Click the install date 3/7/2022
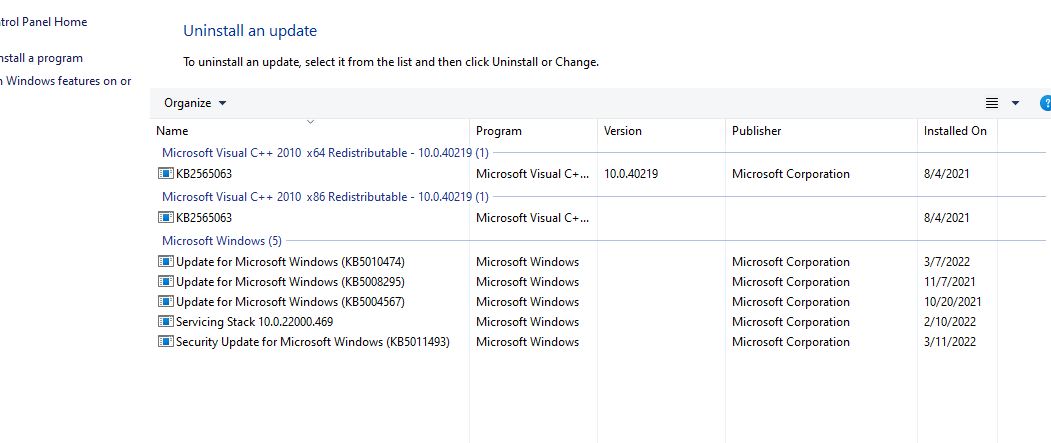 click(946, 261)
